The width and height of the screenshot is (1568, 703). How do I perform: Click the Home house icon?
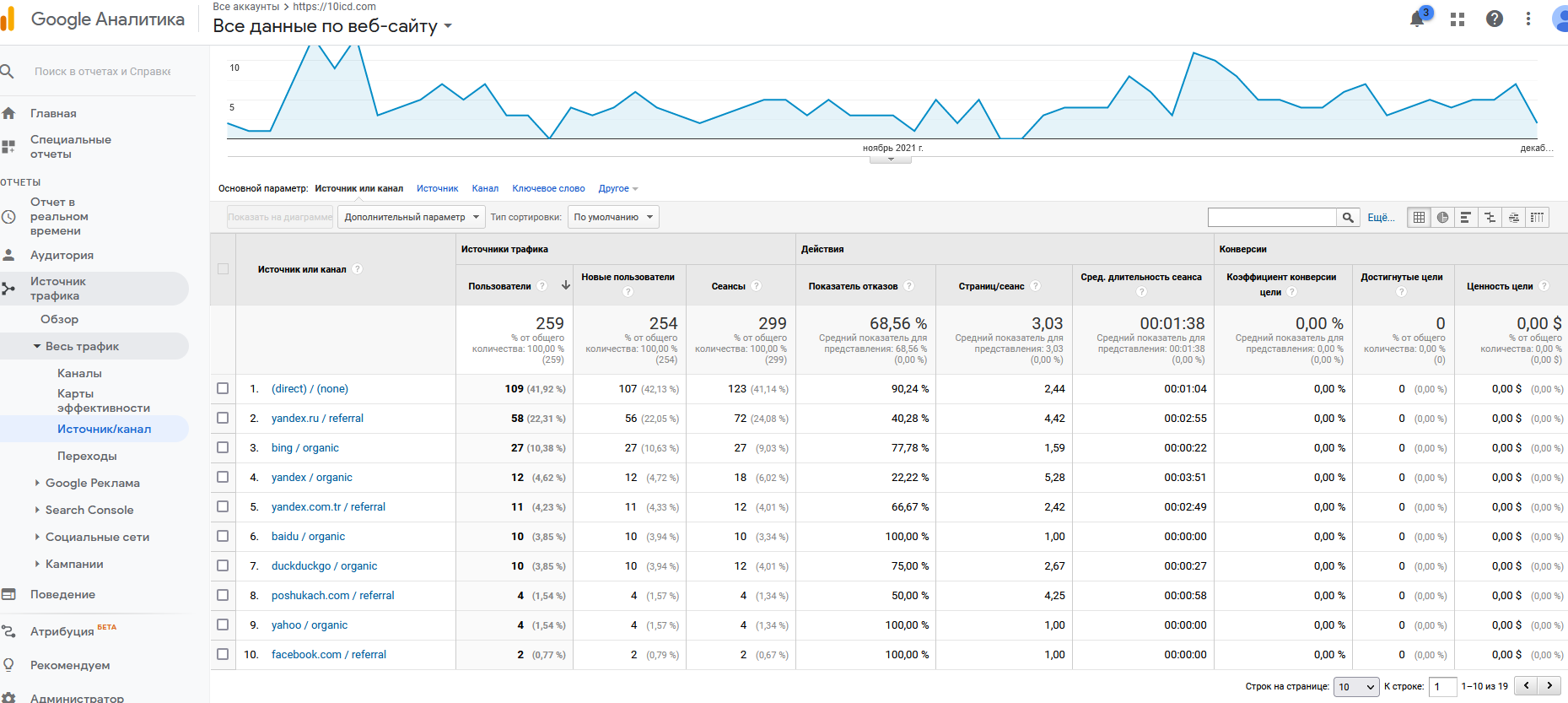8,113
